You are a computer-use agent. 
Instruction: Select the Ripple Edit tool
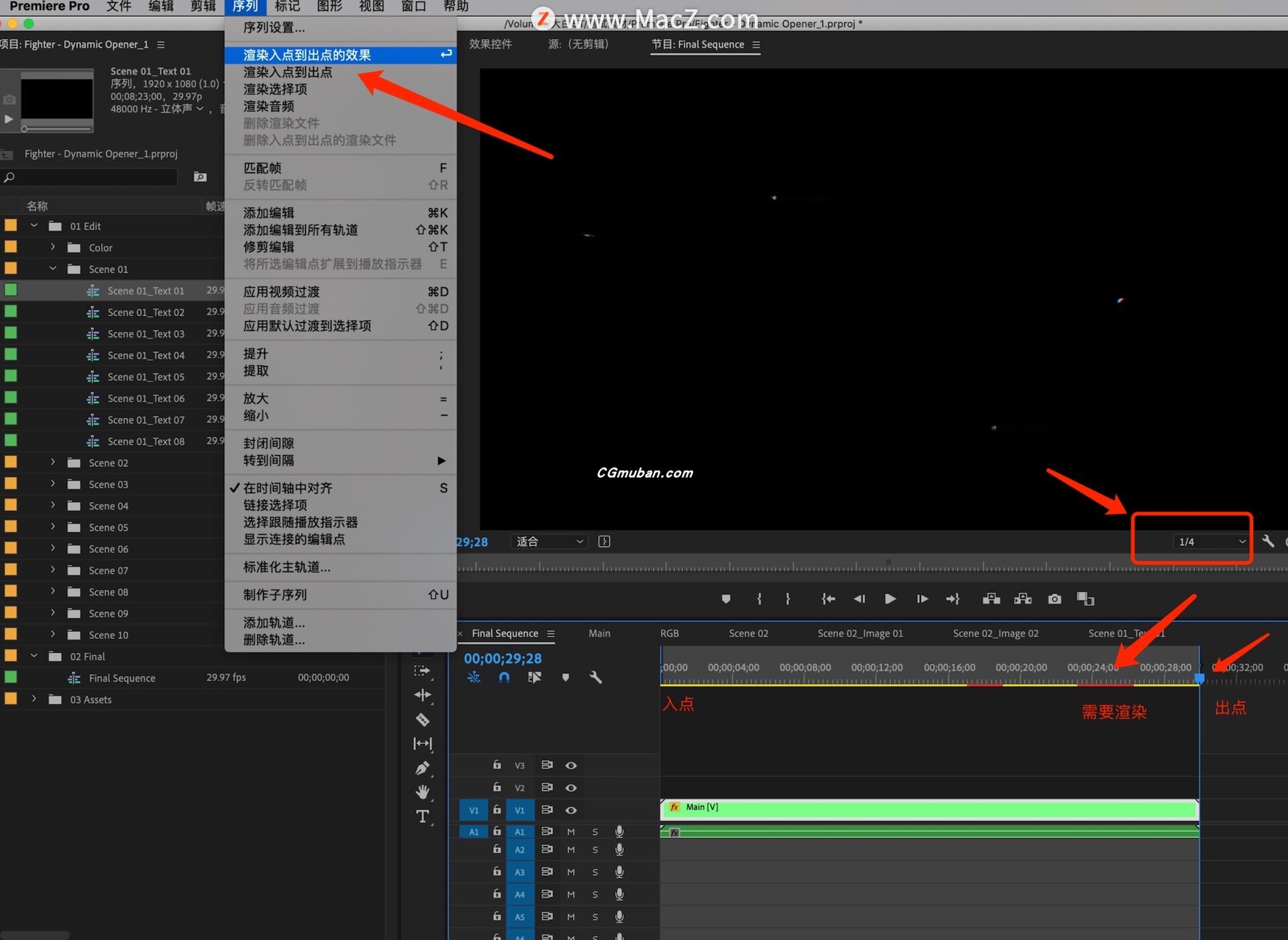423,695
